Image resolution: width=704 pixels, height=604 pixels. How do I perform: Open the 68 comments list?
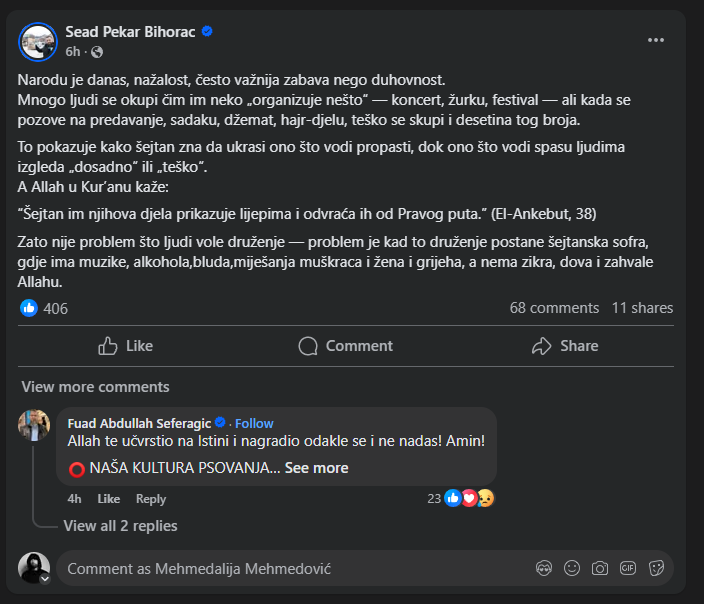[553, 308]
